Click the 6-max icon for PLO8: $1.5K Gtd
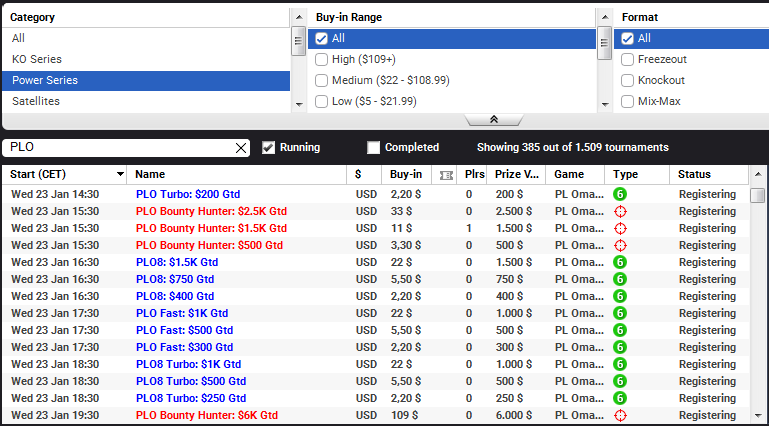 620,262
